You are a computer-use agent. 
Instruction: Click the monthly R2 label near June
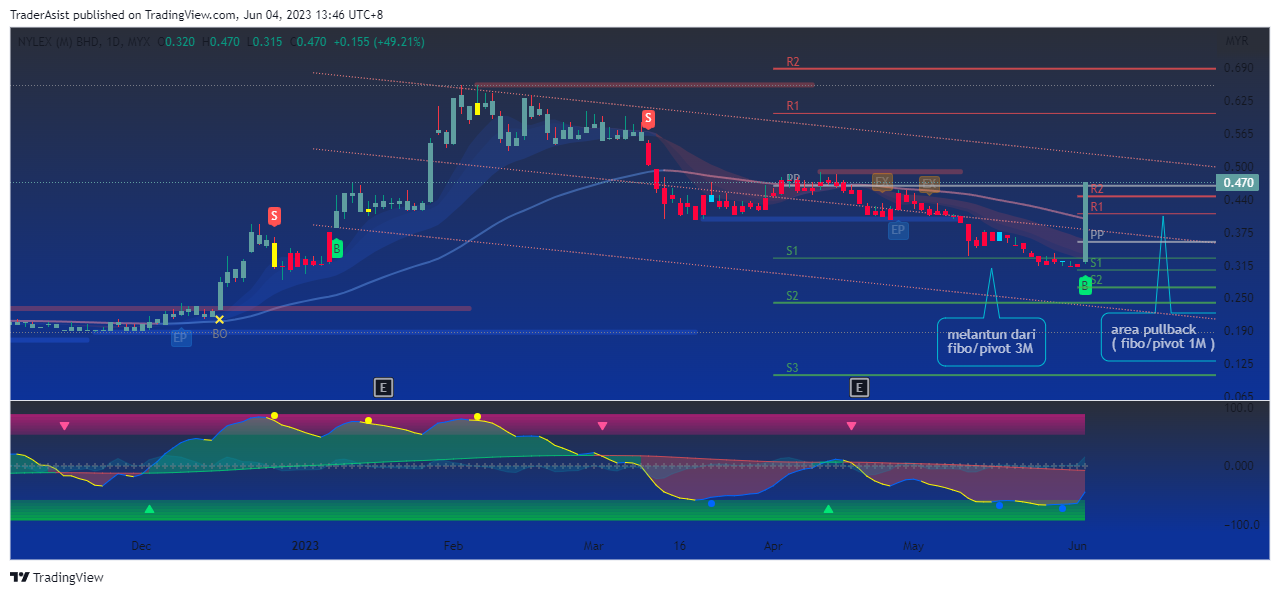pyautogui.click(x=1097, y=189)
